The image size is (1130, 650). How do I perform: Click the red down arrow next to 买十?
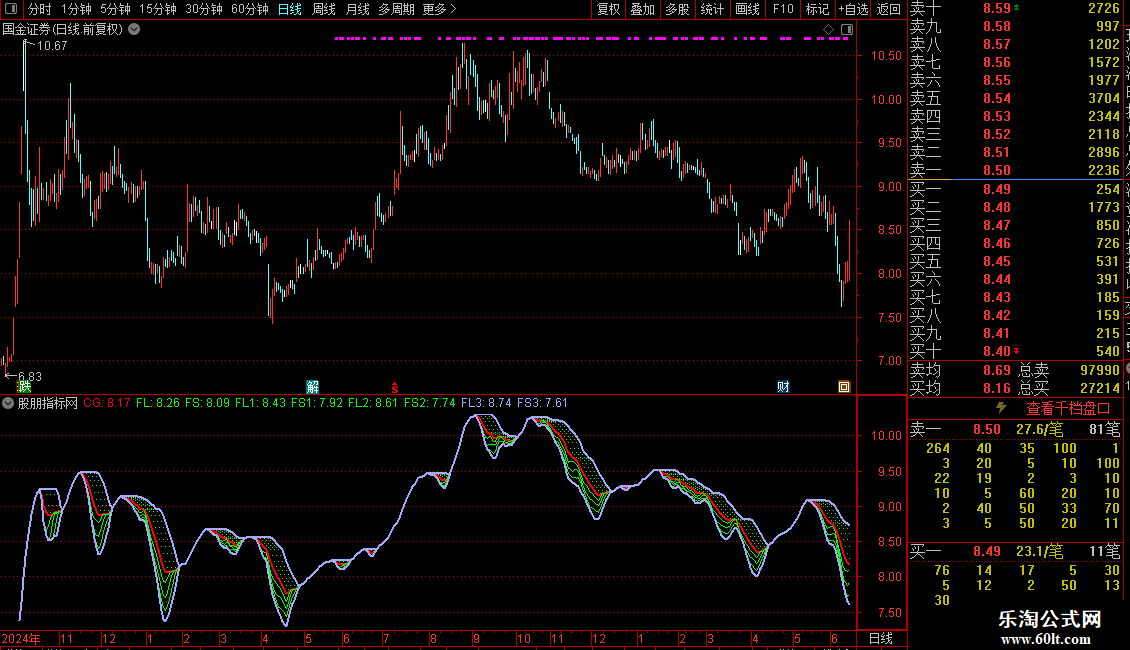pos(1017,351)
